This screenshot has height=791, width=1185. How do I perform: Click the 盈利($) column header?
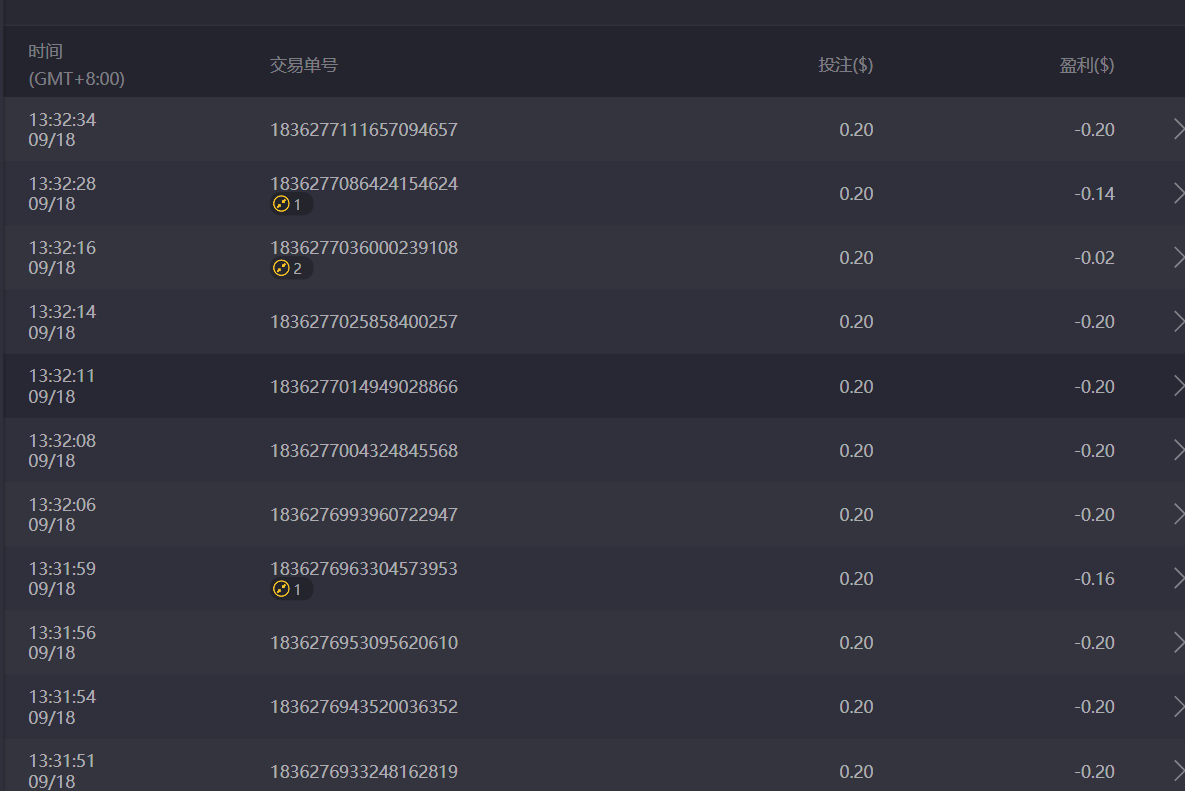point(1086,65)
